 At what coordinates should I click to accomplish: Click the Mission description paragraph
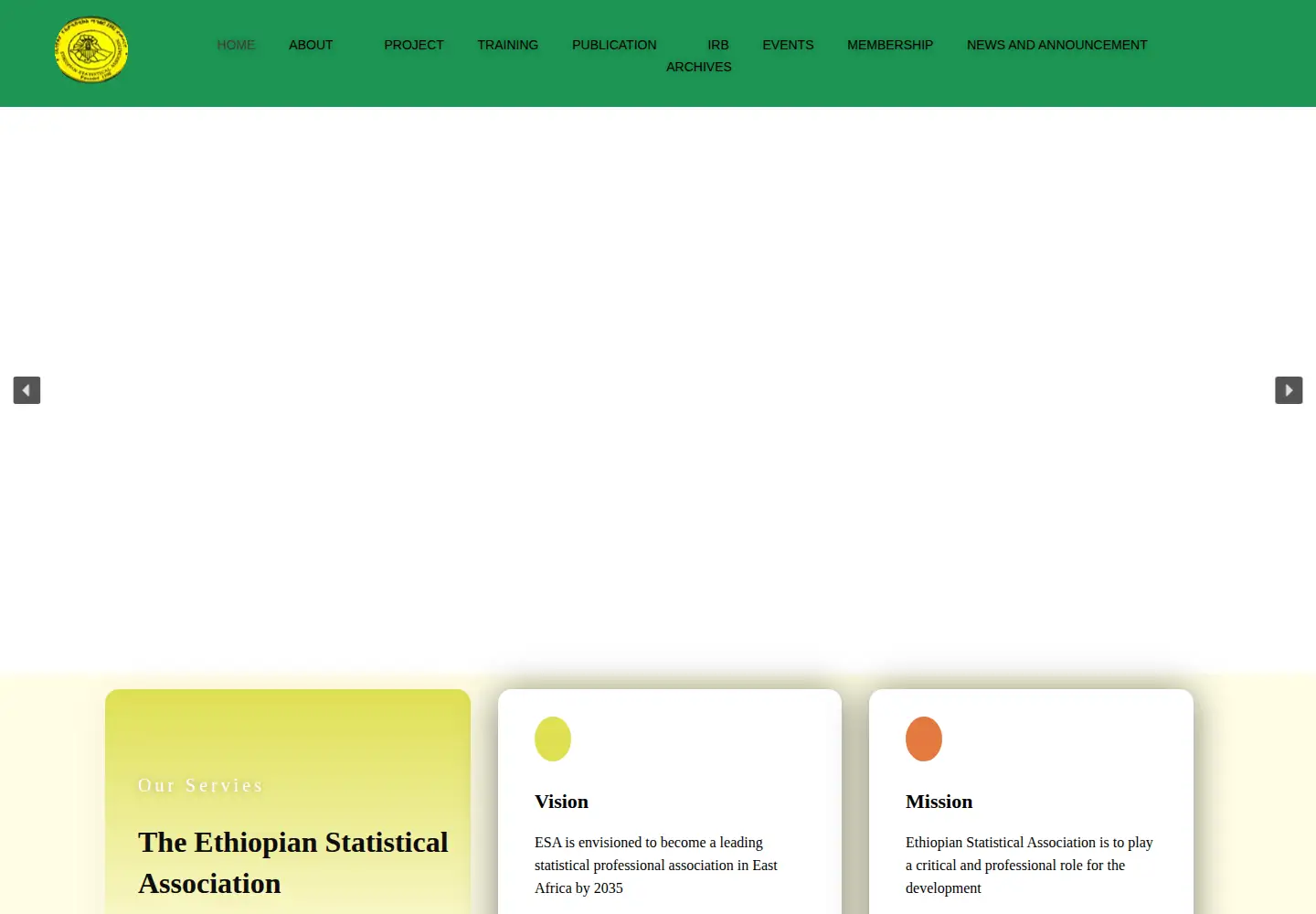click(x=1029, y=865)
